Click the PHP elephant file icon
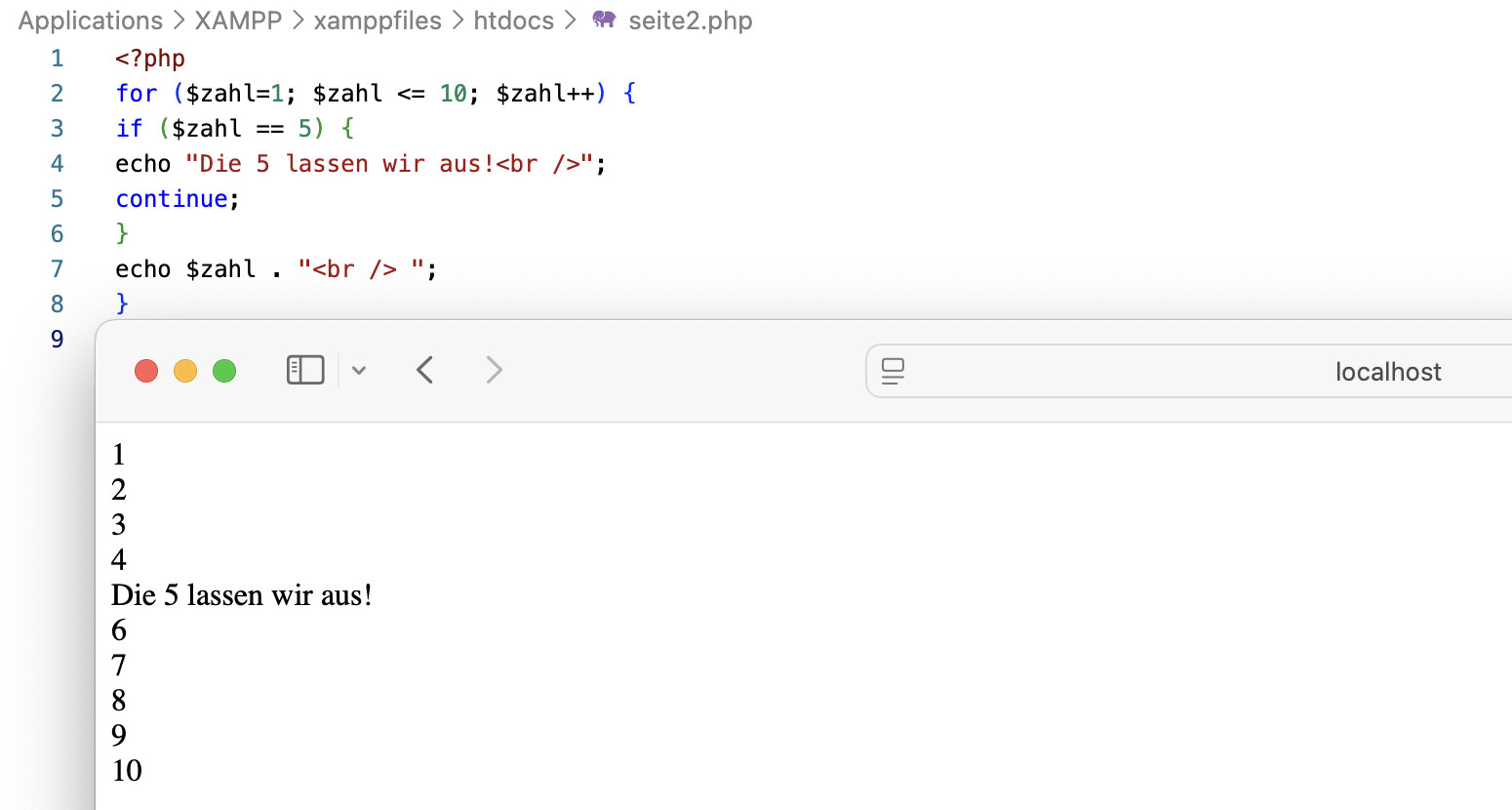 [x=605, y=20]
